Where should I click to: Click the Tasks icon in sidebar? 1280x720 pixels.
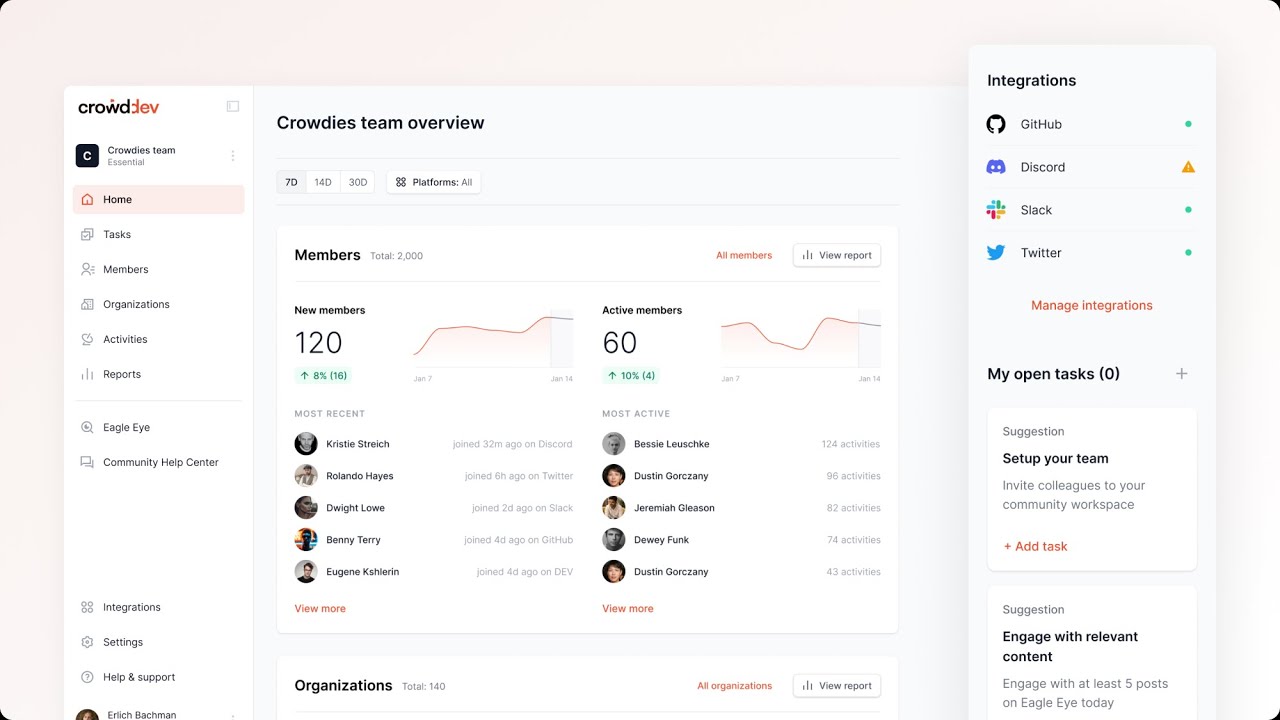coord(87,234)
